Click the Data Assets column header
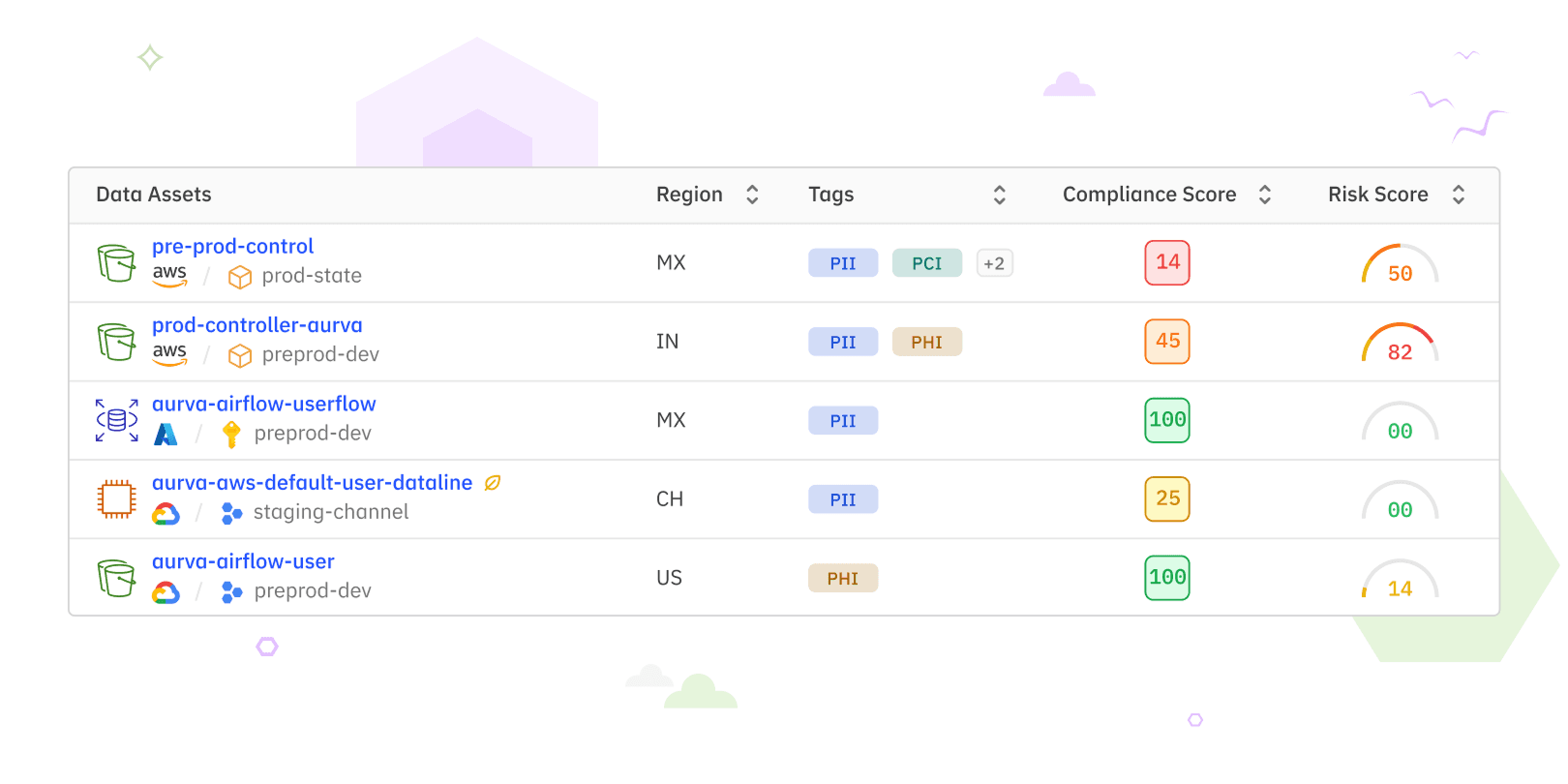The height and width of the screenshot is (784, 1568). point(154,196)
